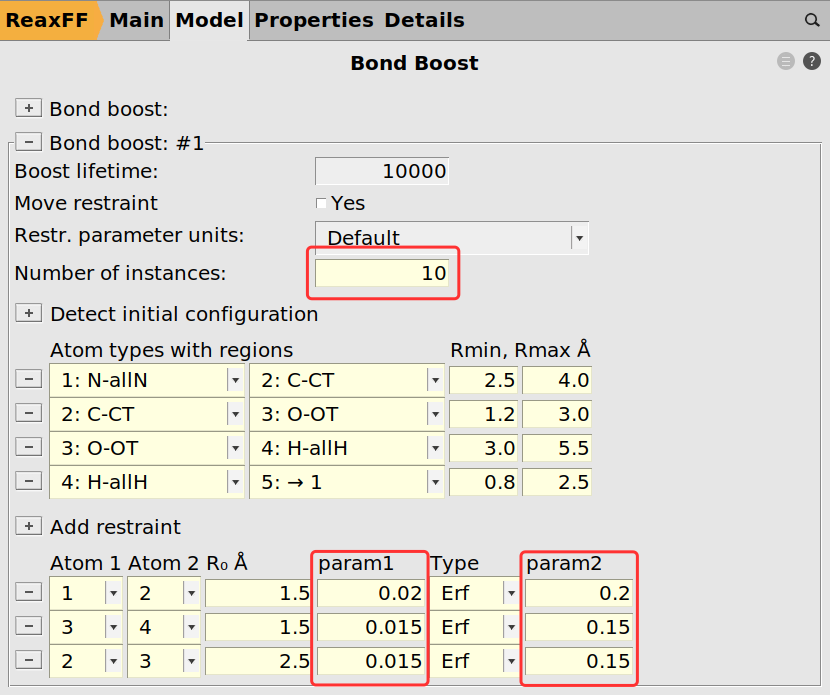Click plus next to Detect initial configuration
The width and height of the screenshot is (830, 695).
(29, 313)
